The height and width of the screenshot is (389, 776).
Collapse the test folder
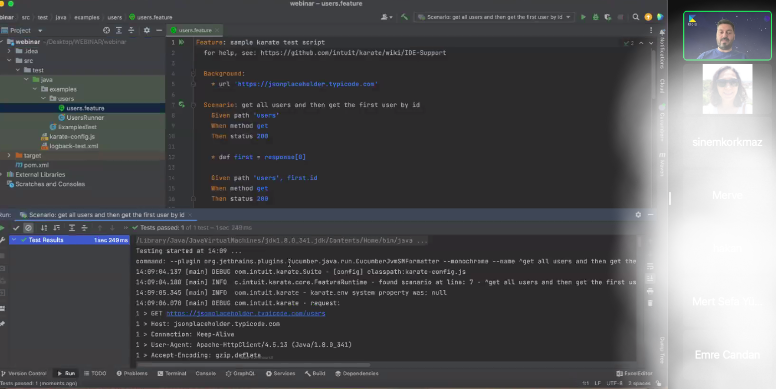pos(18,70)
